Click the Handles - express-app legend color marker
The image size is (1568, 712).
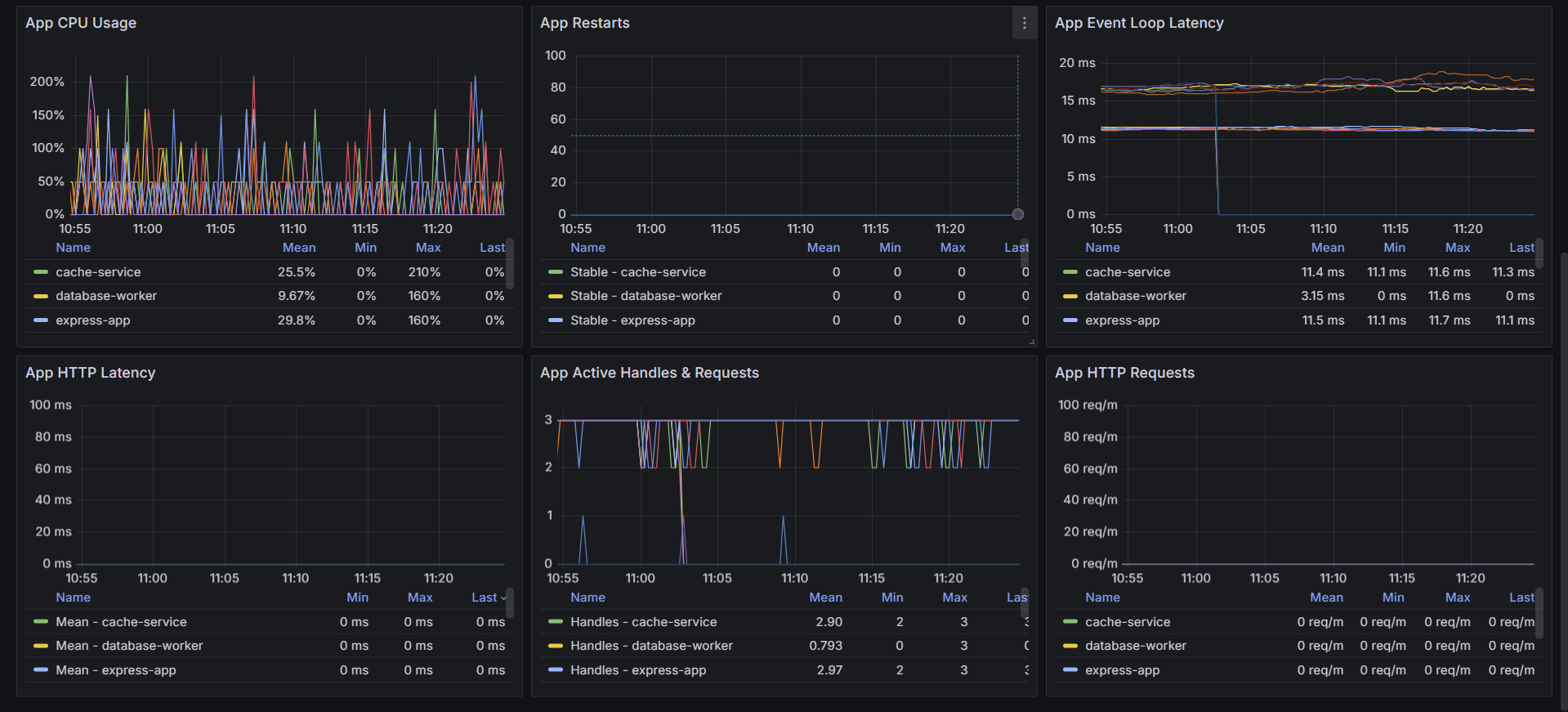click(556, 670)
